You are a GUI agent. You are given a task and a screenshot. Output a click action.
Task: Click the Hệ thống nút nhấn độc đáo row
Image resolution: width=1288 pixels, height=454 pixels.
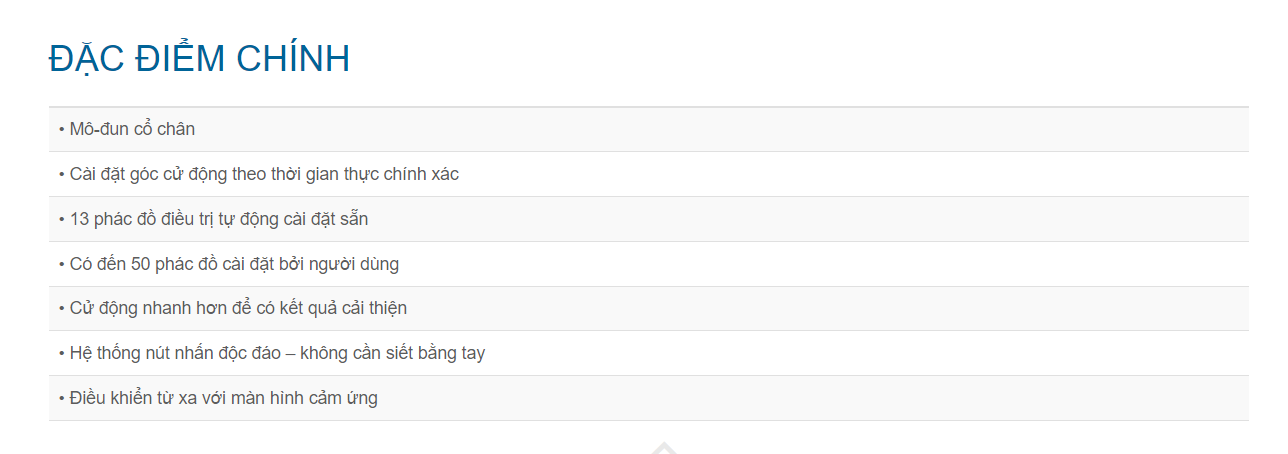pos(277,353)
